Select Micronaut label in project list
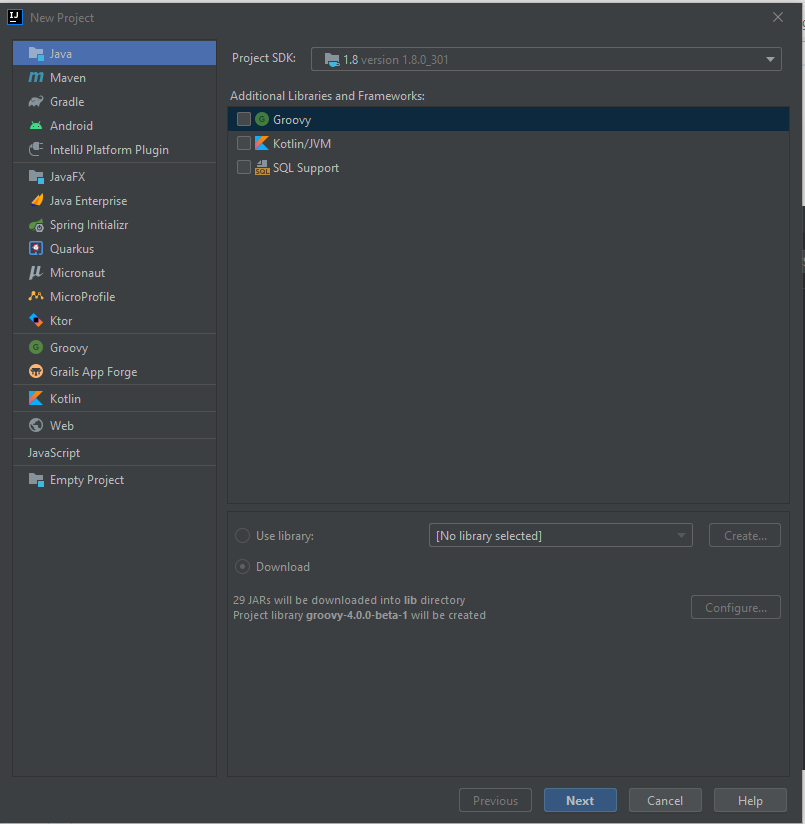805x824 pixels. (77, 273)
